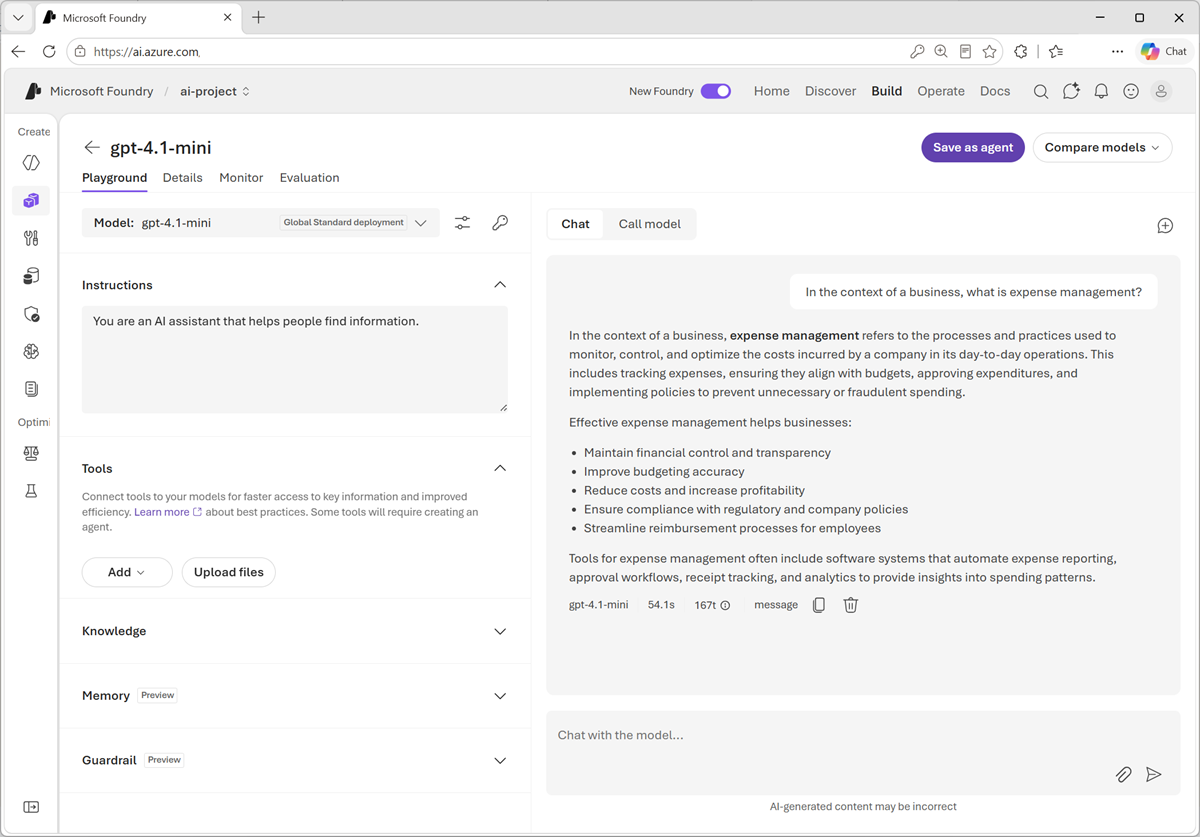
Task: Open the code brackets icon in sidebar
Action: tap(31, 163)
